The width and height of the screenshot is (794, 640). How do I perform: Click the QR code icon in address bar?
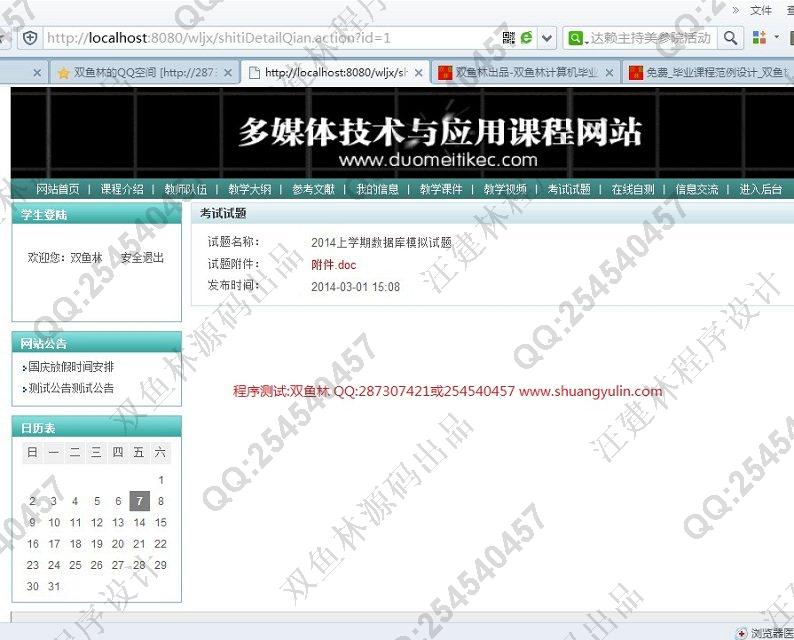point(509,38)
